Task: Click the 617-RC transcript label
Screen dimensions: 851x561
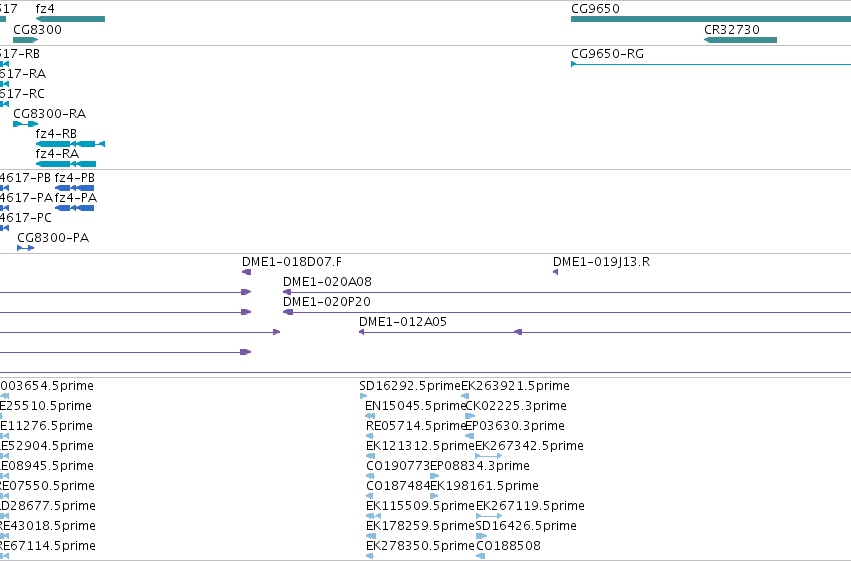Action: click(22, 94)
